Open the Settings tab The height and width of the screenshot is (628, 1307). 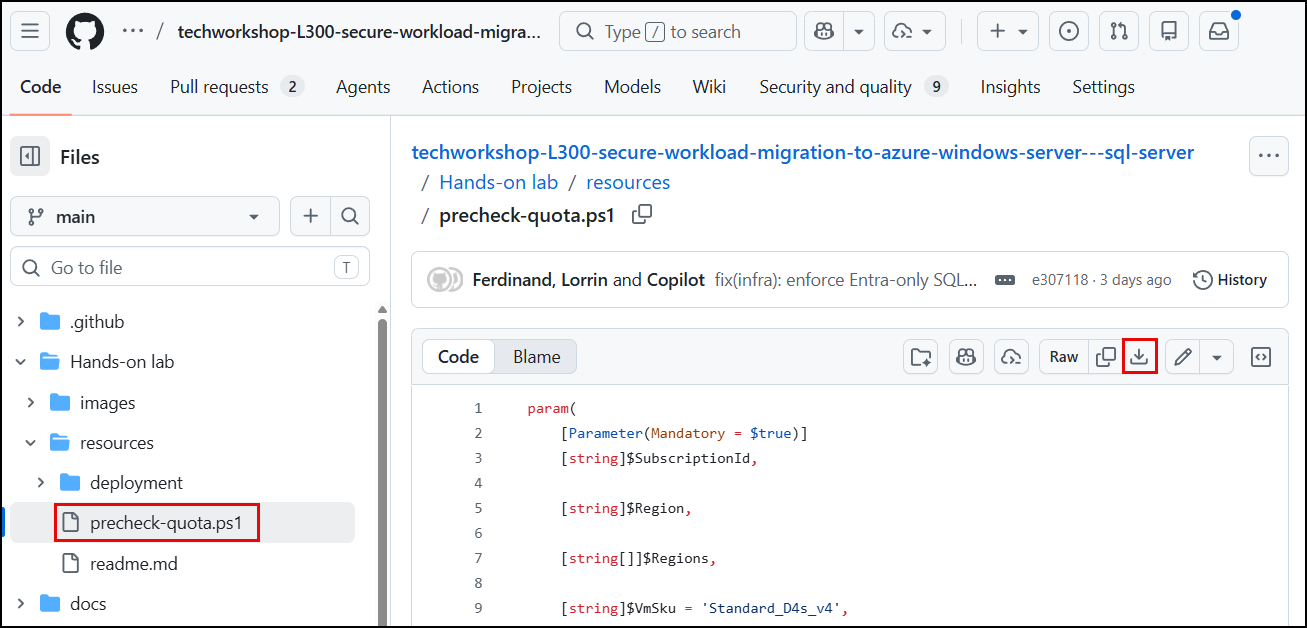coord(1103,87)
